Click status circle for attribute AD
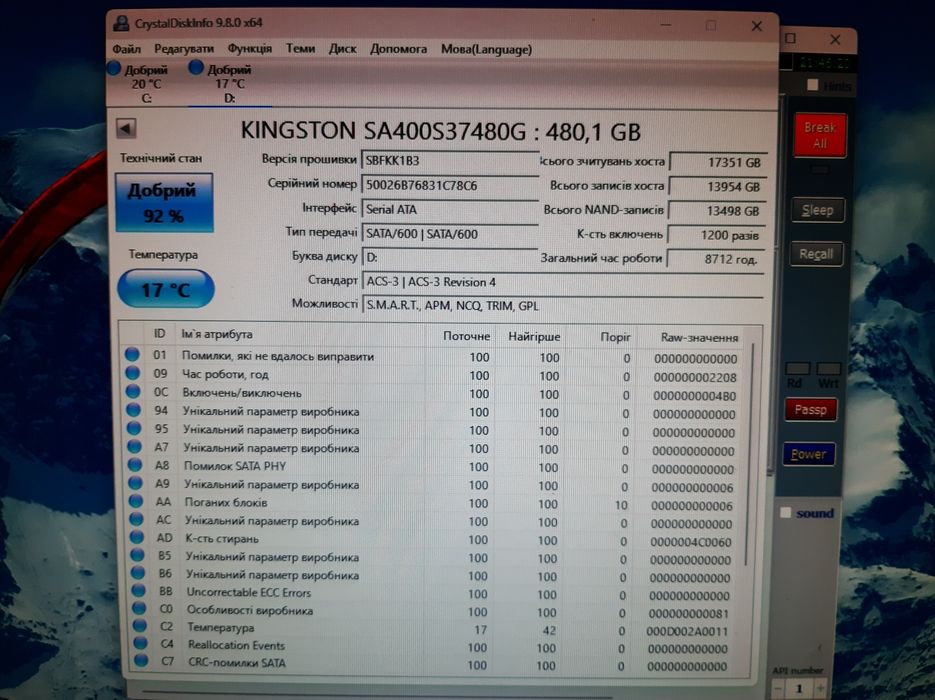The height and width of the screenshot is (700, 935). tap(137, 537)
